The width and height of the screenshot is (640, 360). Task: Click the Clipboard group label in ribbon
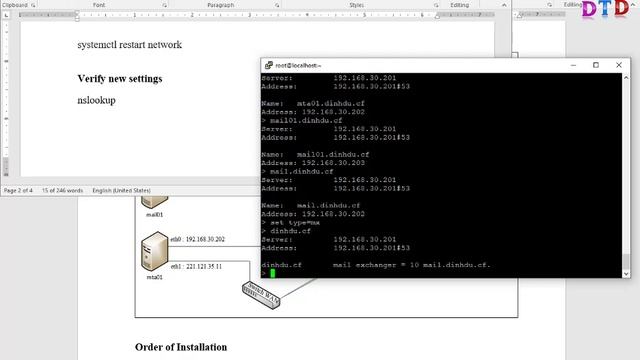15,5
